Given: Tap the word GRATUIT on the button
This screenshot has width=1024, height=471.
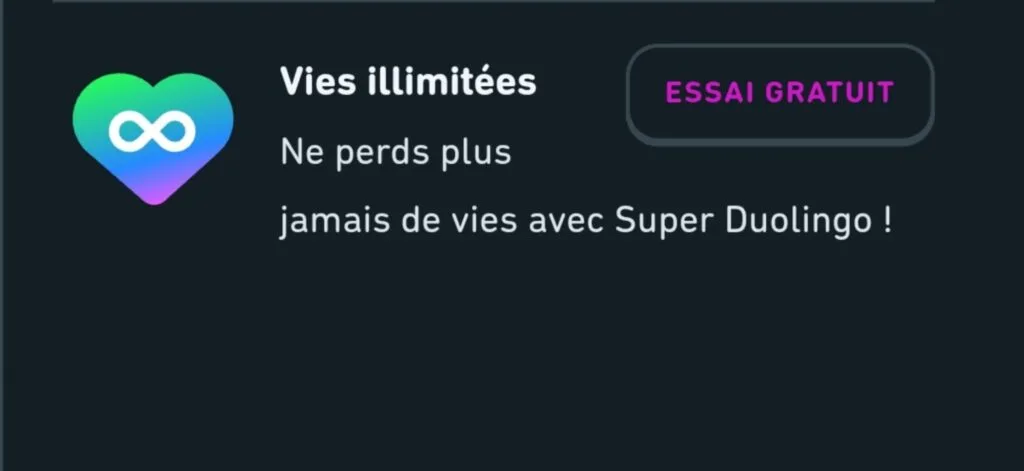Looking at the screenshot, I should pyautogui.click(x=829, y=93).
